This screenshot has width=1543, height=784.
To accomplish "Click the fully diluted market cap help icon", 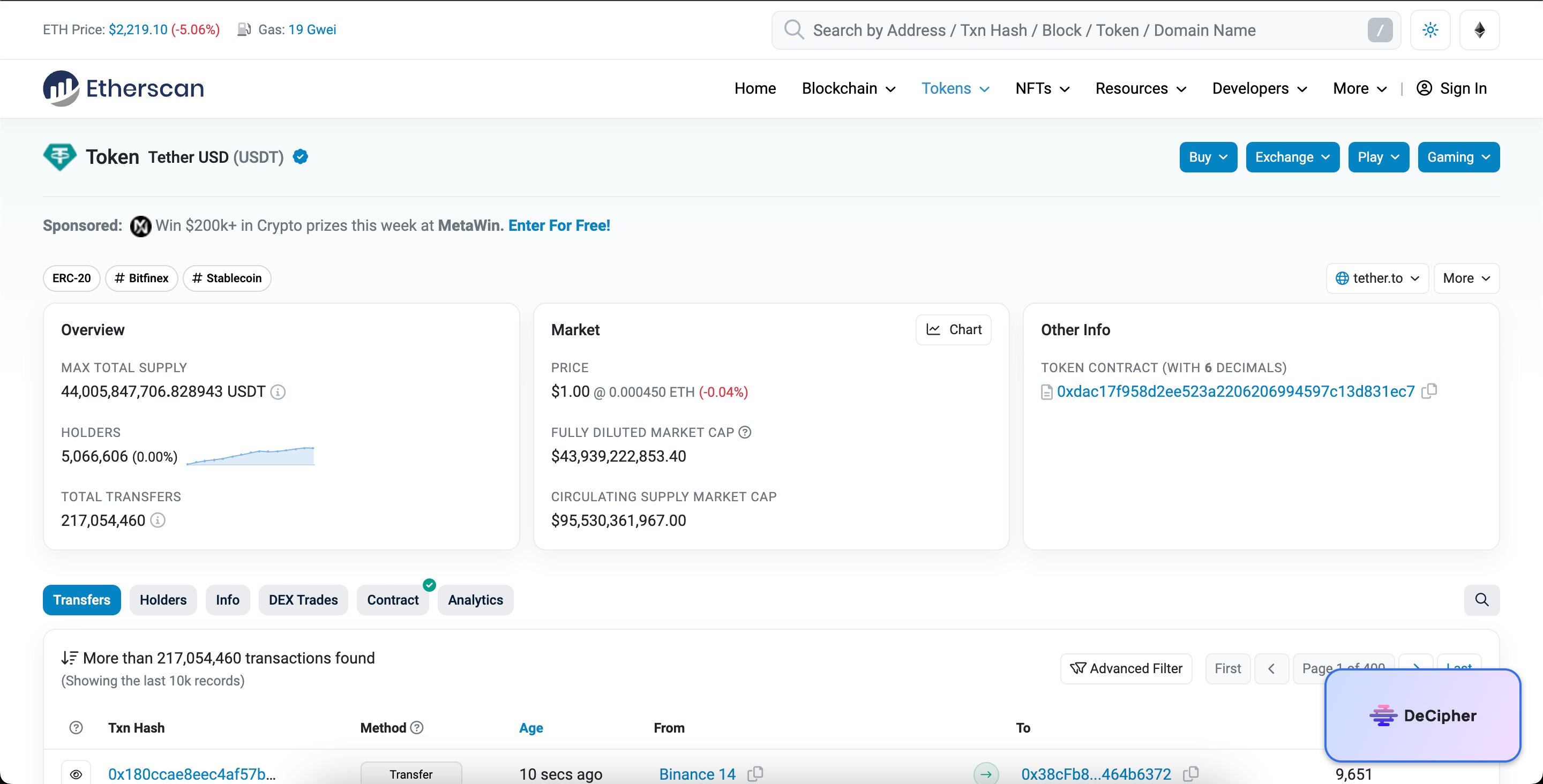I will point(745,432).
